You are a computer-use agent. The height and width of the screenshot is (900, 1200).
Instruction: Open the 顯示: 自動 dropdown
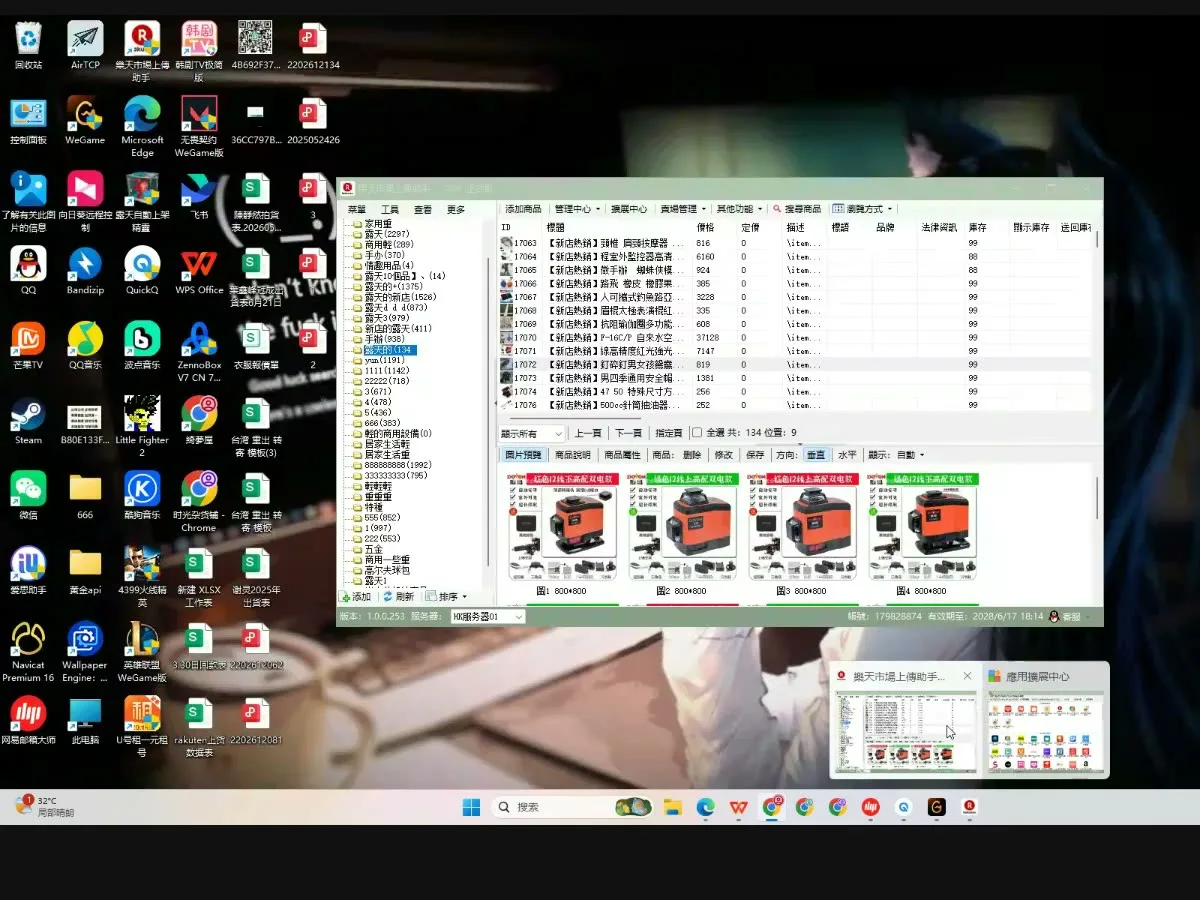point(896,455)
